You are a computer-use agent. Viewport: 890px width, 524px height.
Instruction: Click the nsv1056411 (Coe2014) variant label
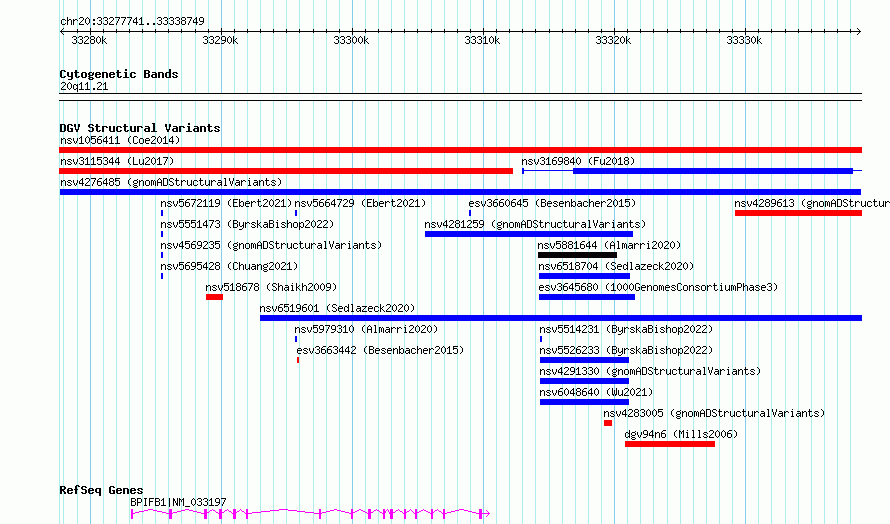point(120,140)
